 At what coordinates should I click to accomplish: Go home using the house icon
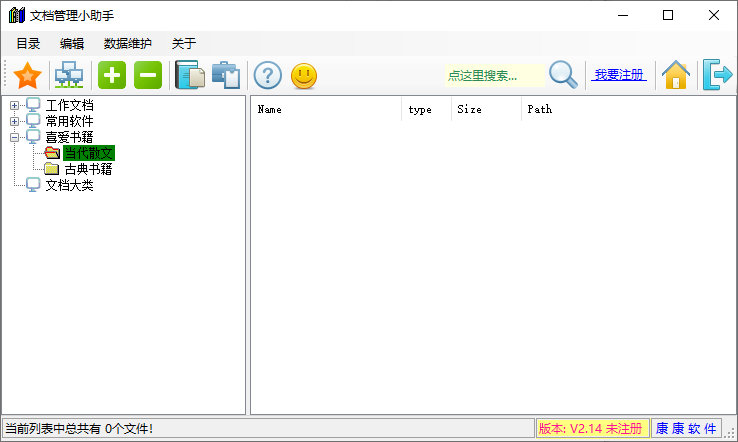point(676,75)
